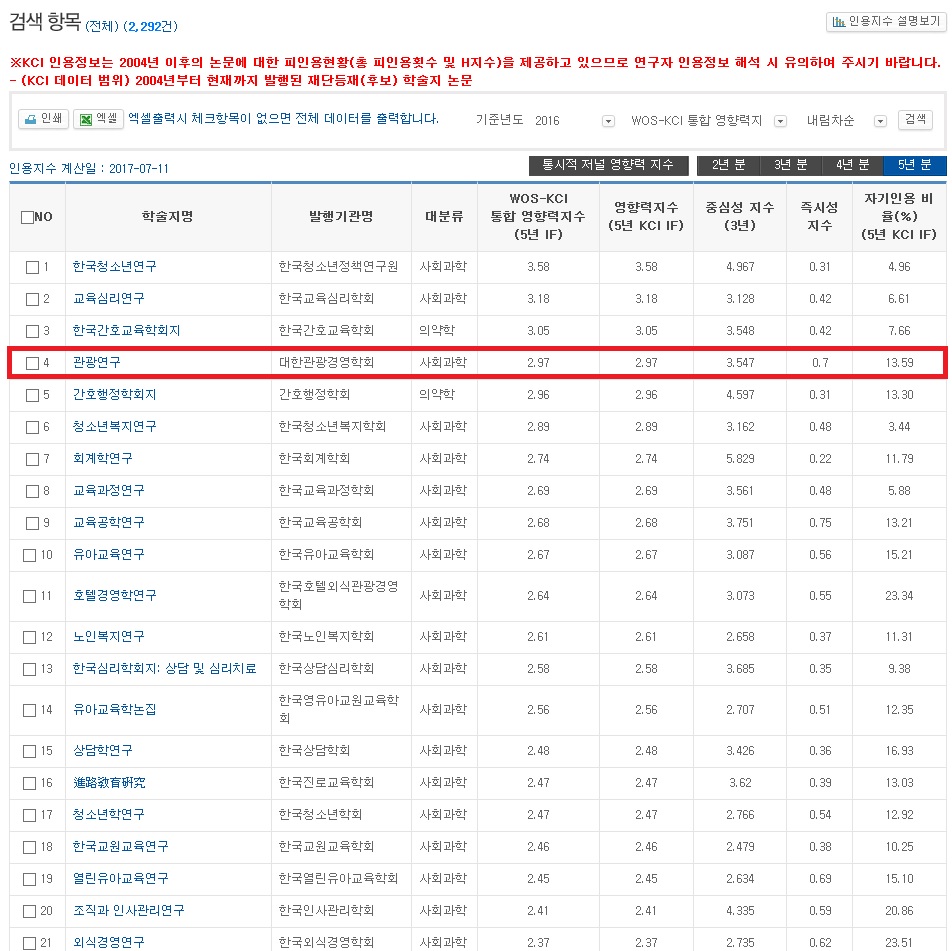Click the 인용지수 계산일 : 2017-07-11 text
Image resolution: width=952 pixels, height=951 pixels.
[89, 168]
